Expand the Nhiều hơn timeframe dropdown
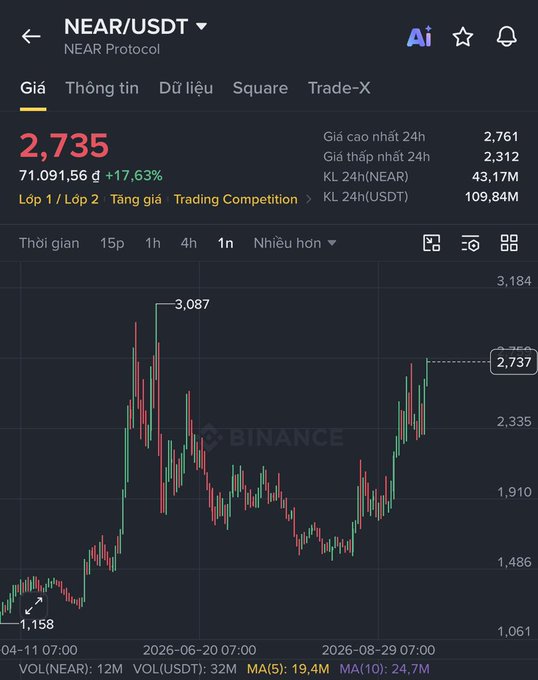Viewport: 538px width, 680px height. click(x=295, y=243)
